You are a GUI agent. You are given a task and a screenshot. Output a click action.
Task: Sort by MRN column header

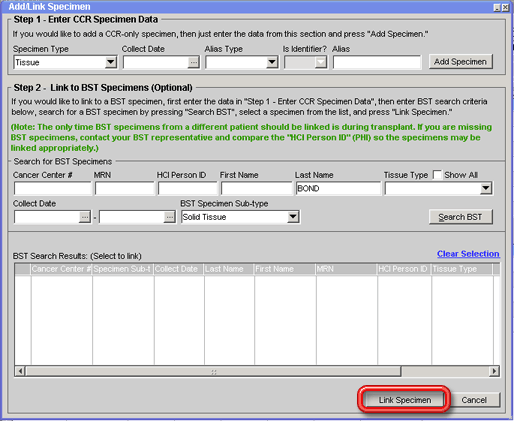click(x=347, y=269)
